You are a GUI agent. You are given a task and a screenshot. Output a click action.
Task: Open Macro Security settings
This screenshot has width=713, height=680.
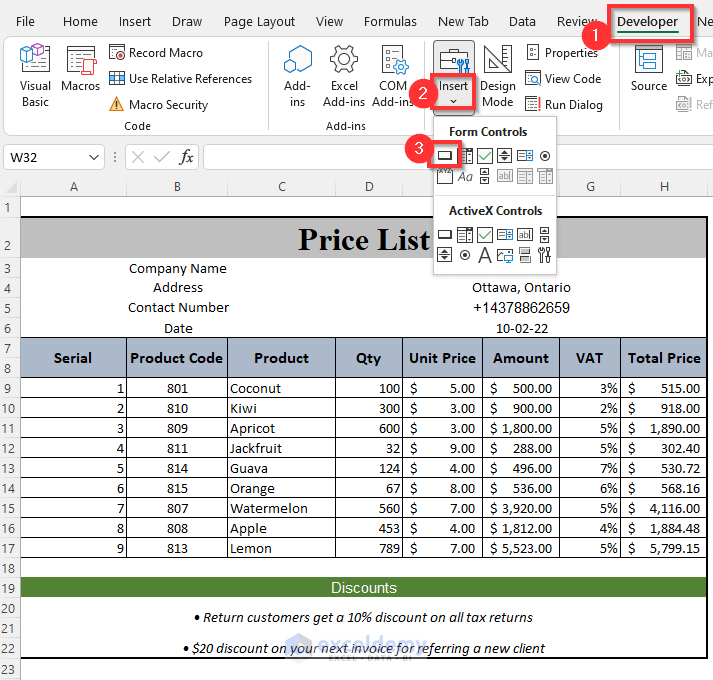pyautogui.click(x=159, y=105)
